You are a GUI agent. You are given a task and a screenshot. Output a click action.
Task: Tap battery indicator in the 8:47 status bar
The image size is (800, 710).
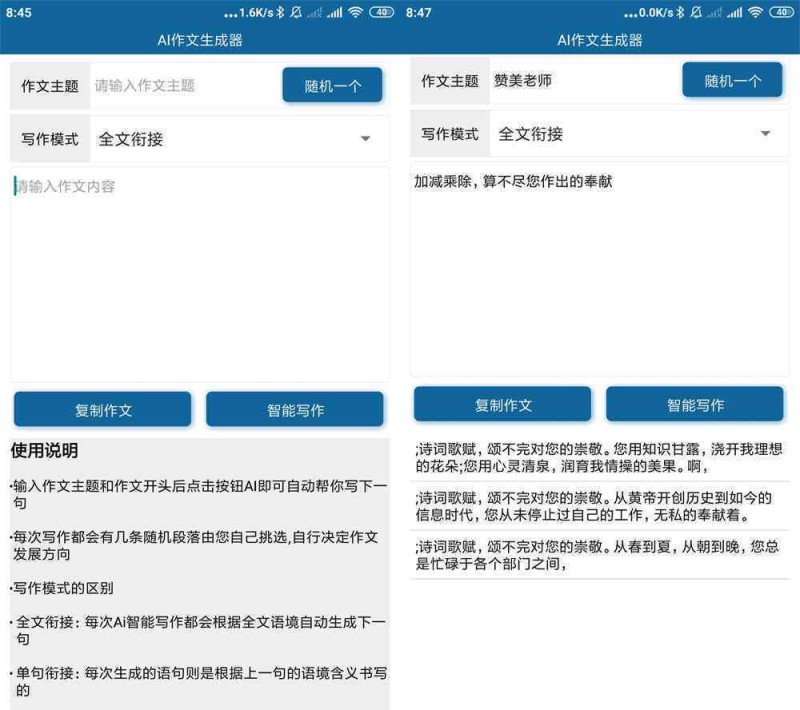click(x=781, y=12)
